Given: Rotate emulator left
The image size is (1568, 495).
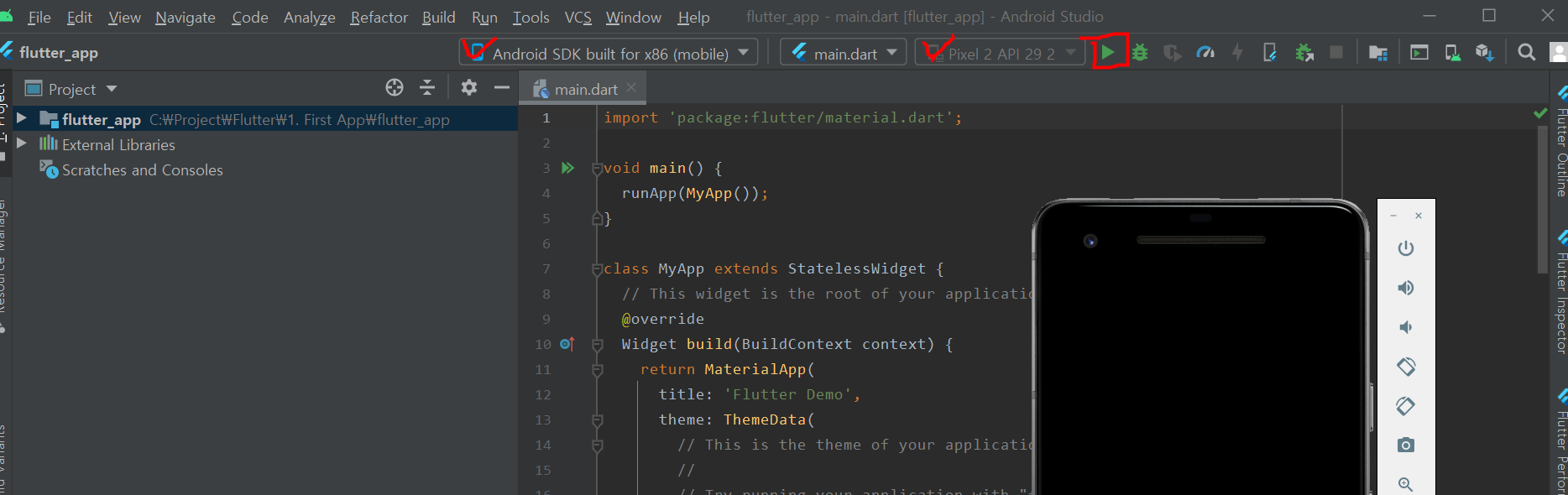Looking at the screenshot, I should coord(1406,367).
